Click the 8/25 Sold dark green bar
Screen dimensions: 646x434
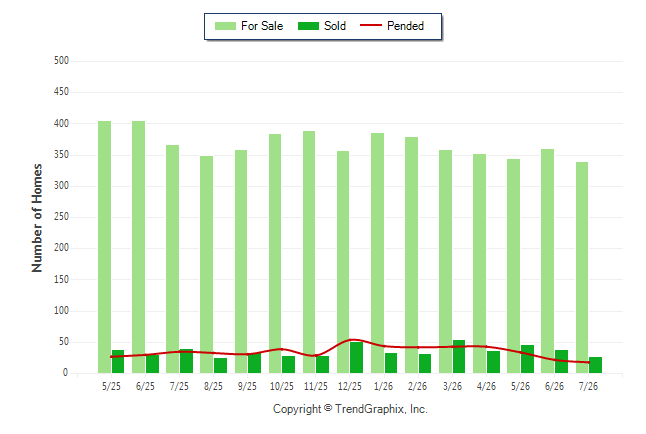point(220,366)
